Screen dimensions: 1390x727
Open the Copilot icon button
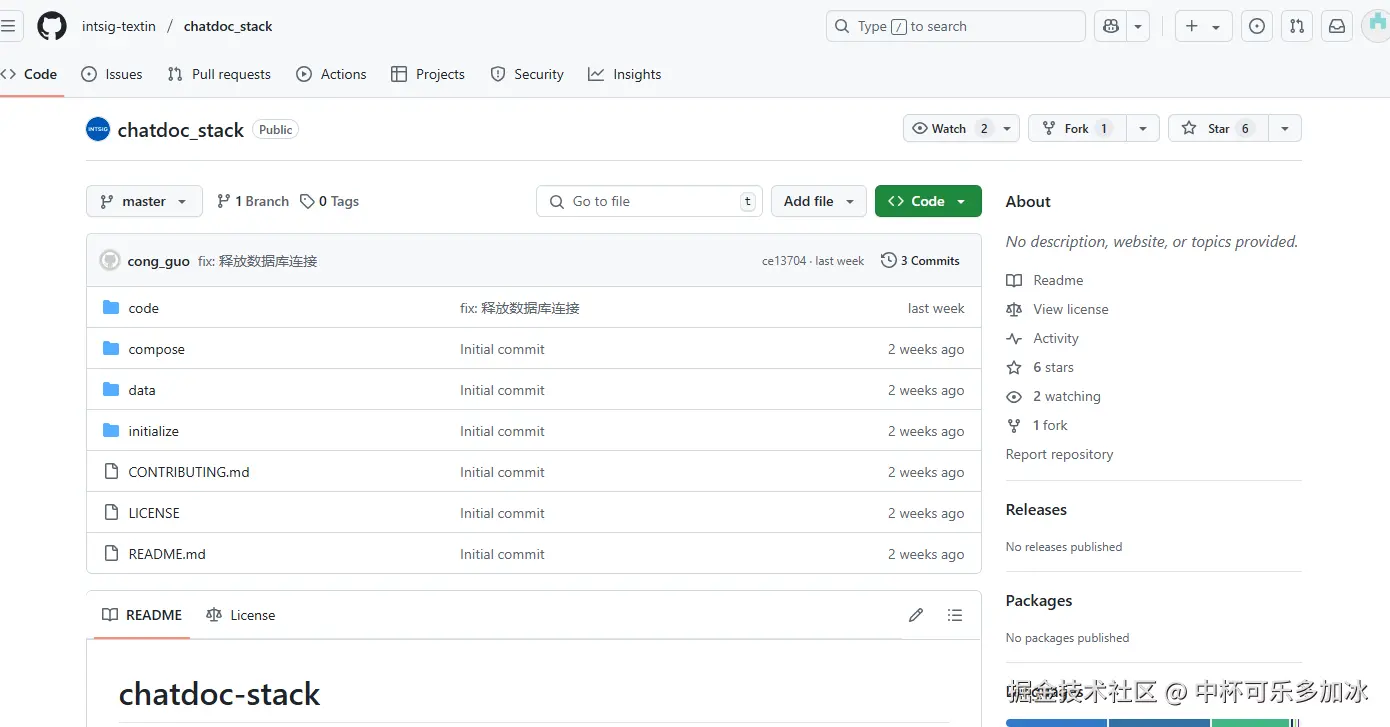tap(1110, 27)
